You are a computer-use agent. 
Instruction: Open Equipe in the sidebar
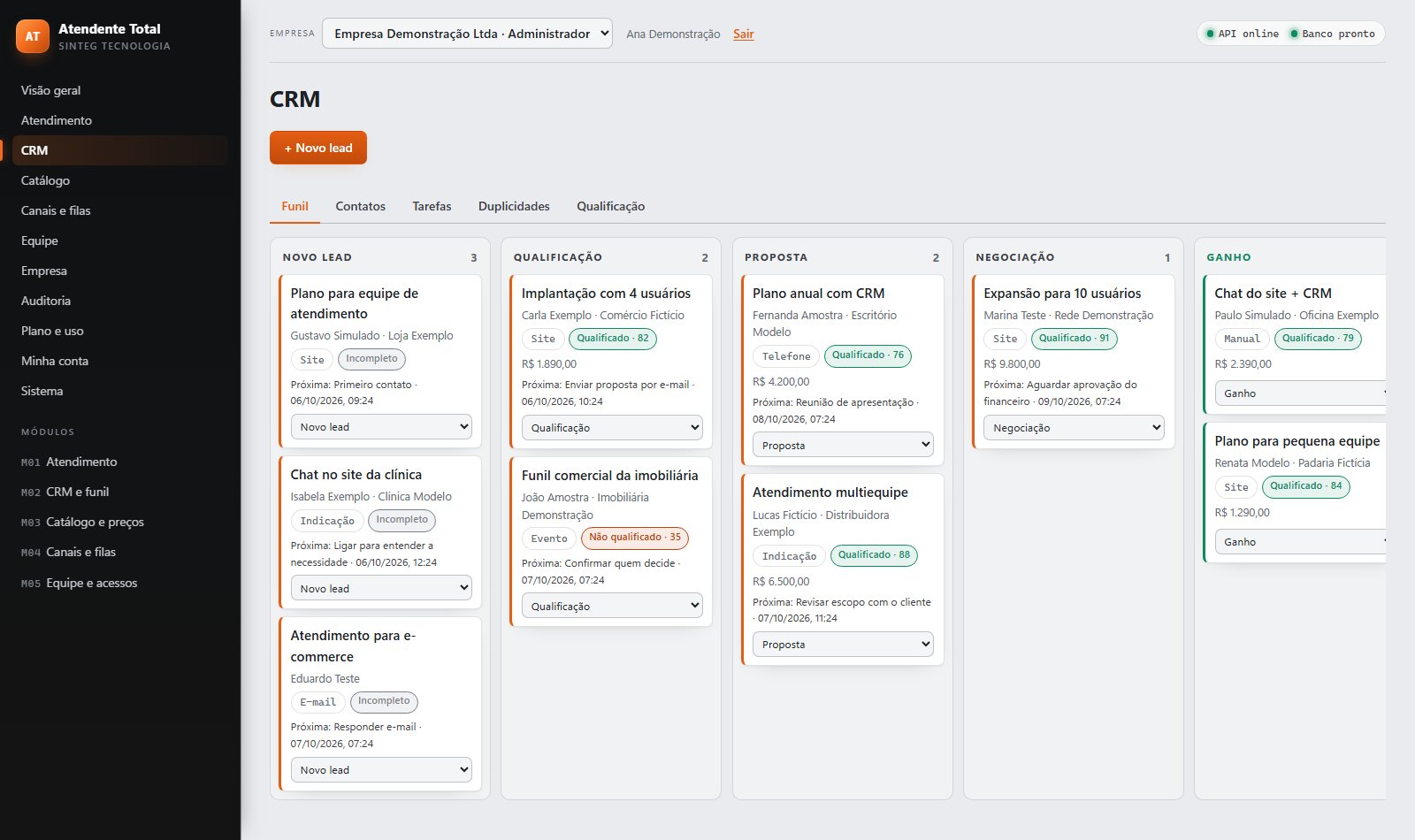click(120, 241)
